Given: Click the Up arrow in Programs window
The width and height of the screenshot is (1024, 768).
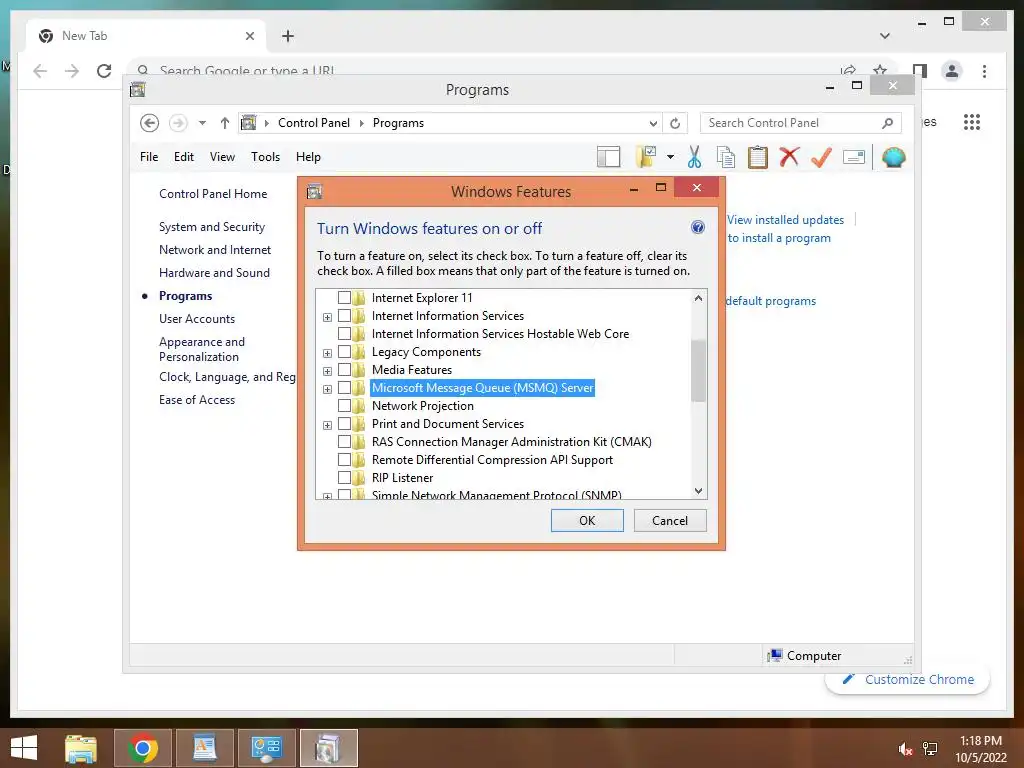Looking at the screenshot, I should tap(225, 123).
